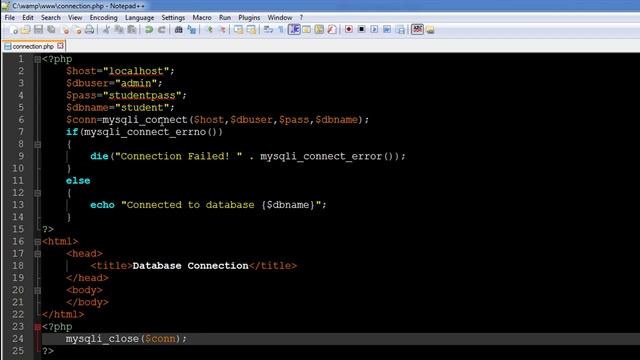Toggle Show All Characters pilcrow icon

pyautogui.click(x=281, y=29)
